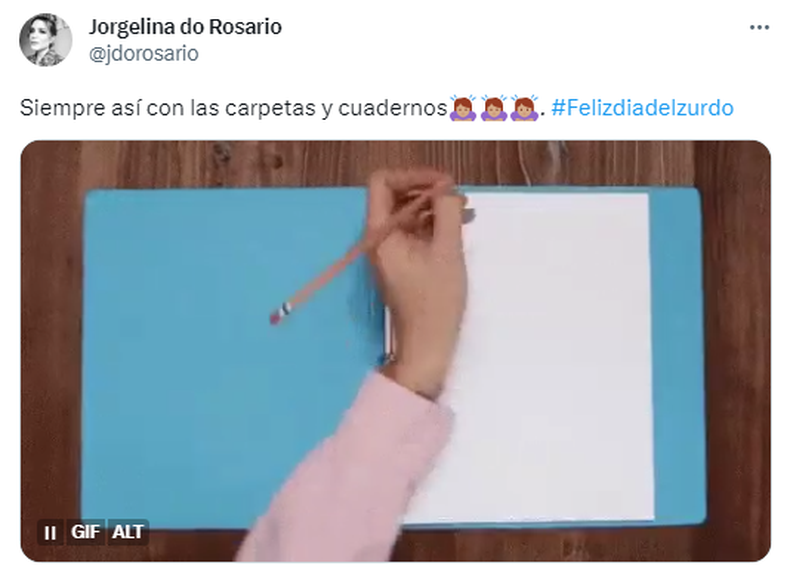
Task: Open Jorgelina do Rosario's profile picture
Action: (45, 40)
